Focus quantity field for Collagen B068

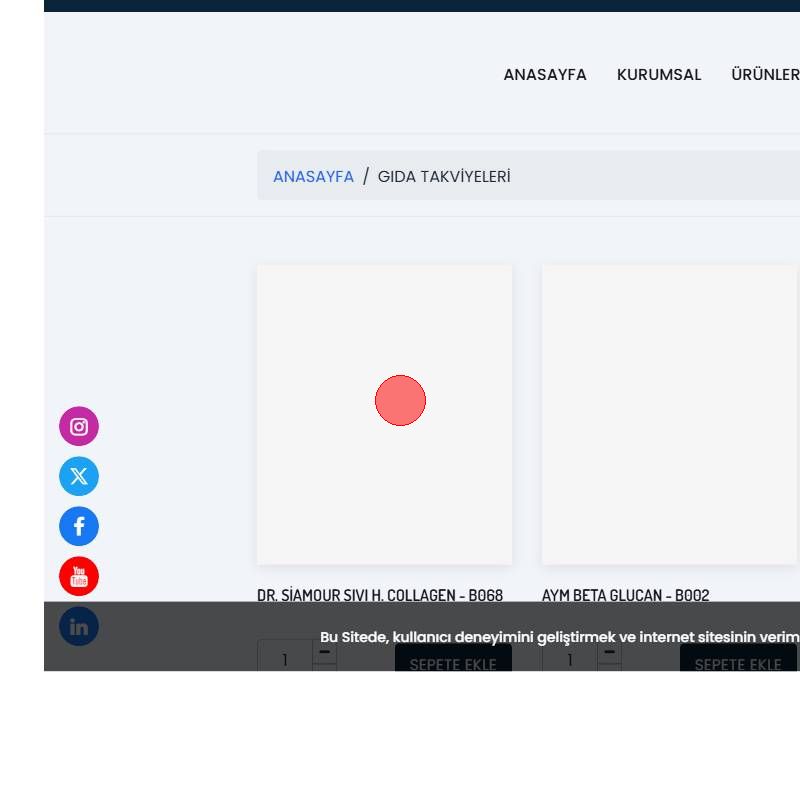pos(285,658)
